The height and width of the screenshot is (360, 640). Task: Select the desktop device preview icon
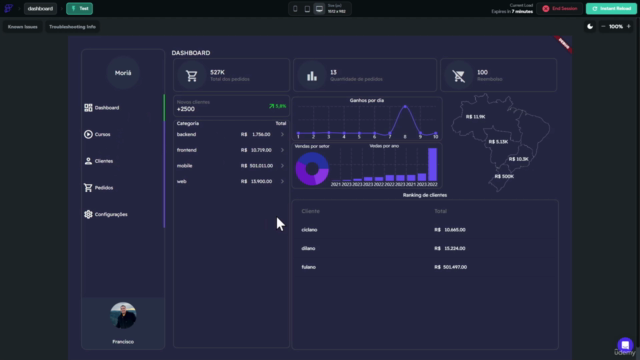319,9
